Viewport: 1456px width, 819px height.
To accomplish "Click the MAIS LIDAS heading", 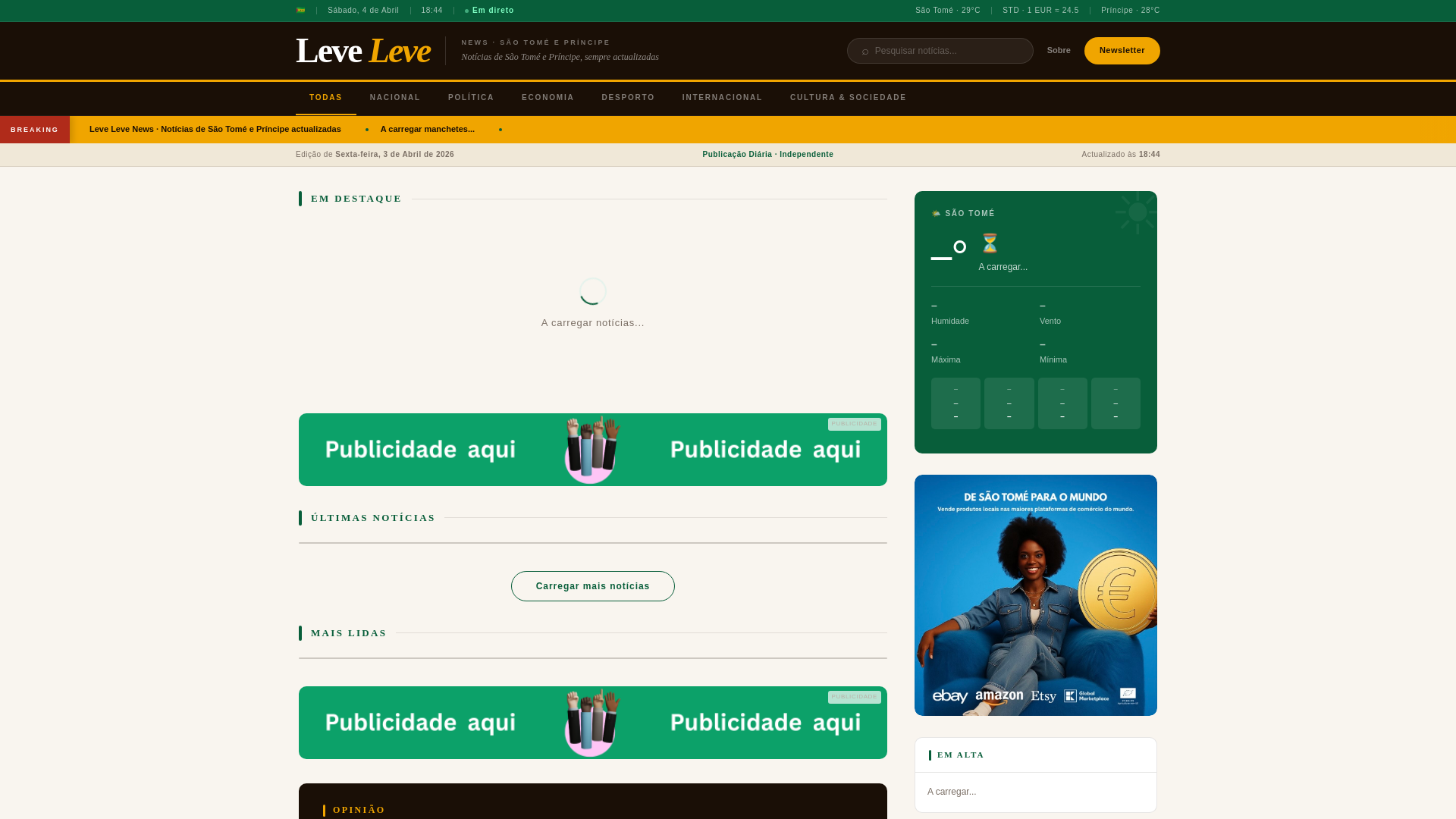I will click(x=349, y=633).
